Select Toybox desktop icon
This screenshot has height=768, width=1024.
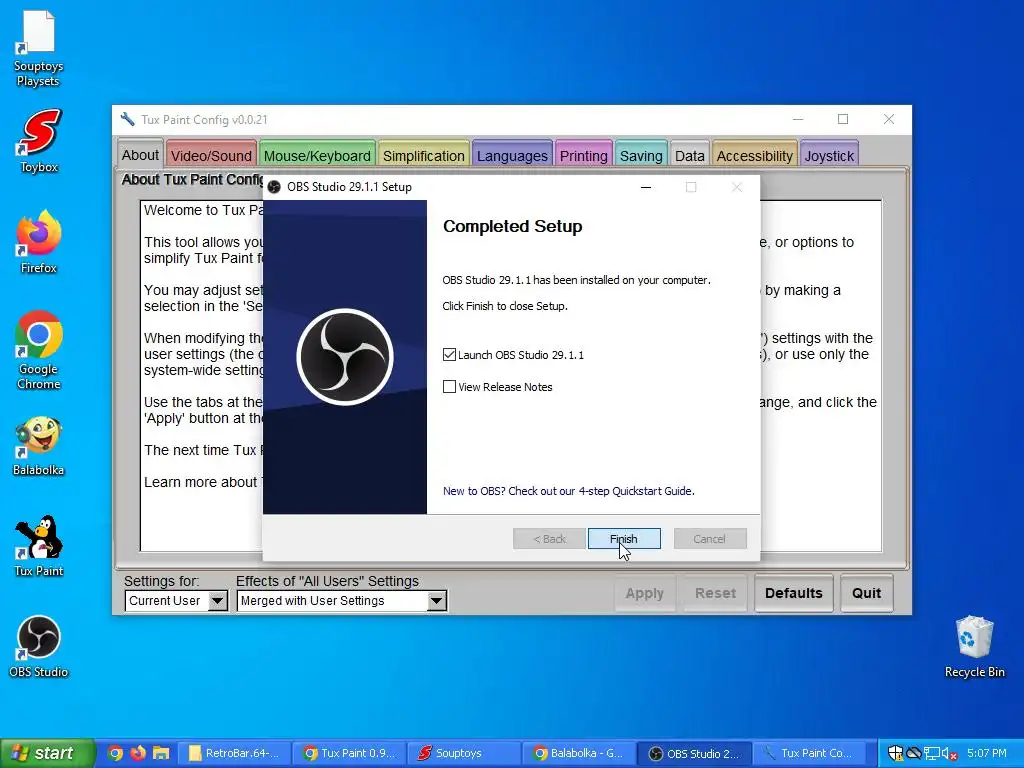(39, 140)
